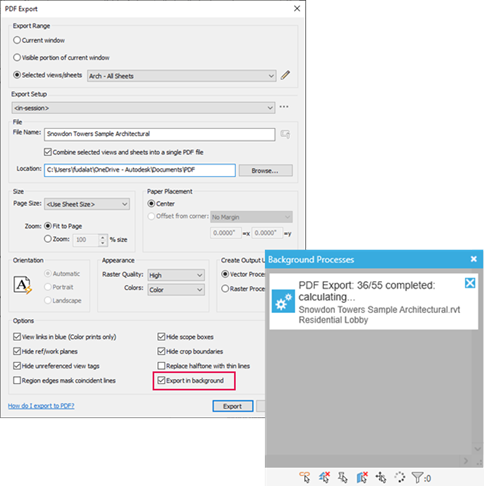Select Visible portion of current window
Screen dimensions: 484x486
click(x=17, y=57)
